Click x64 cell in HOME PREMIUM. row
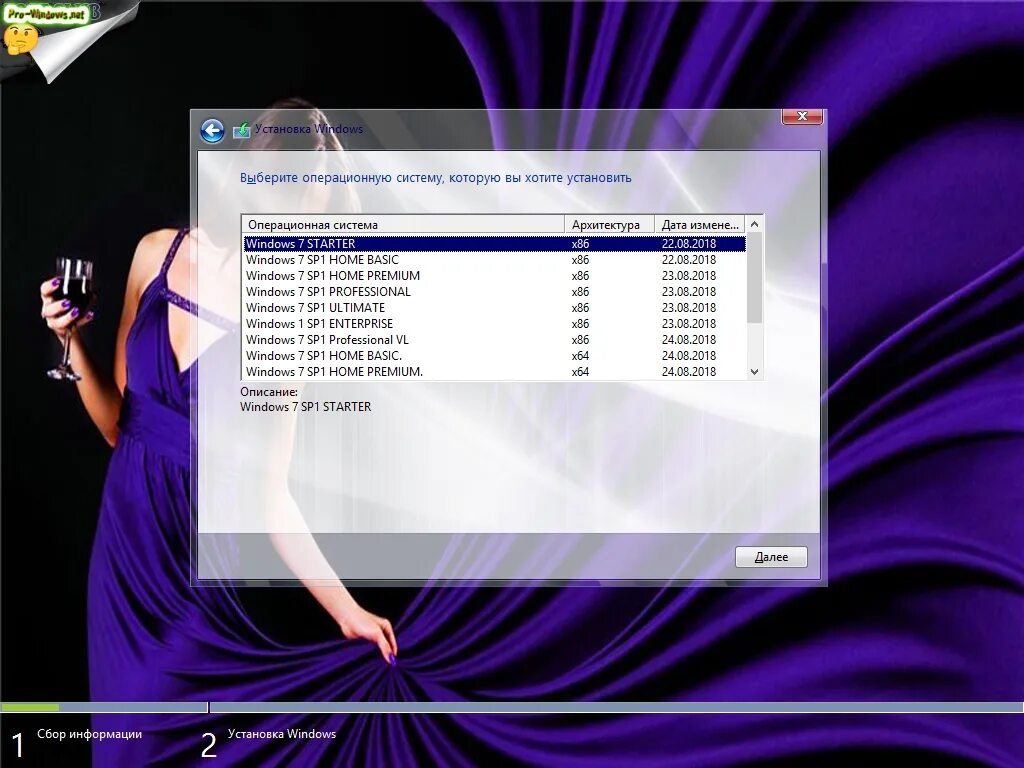The width and height of the screenshot is (1024, 768). coord(581,372)
